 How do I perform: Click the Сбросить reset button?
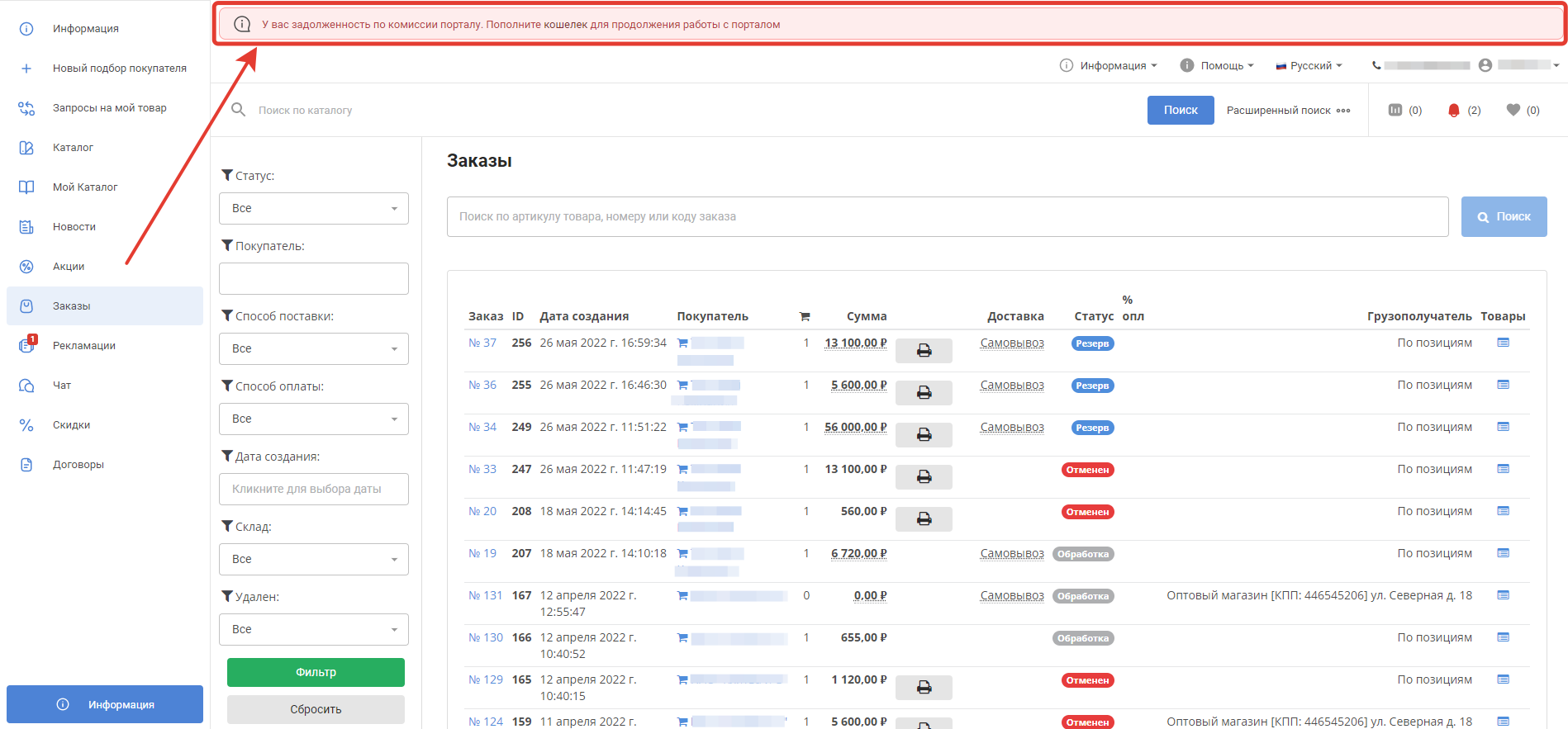[x=316, y=709]
